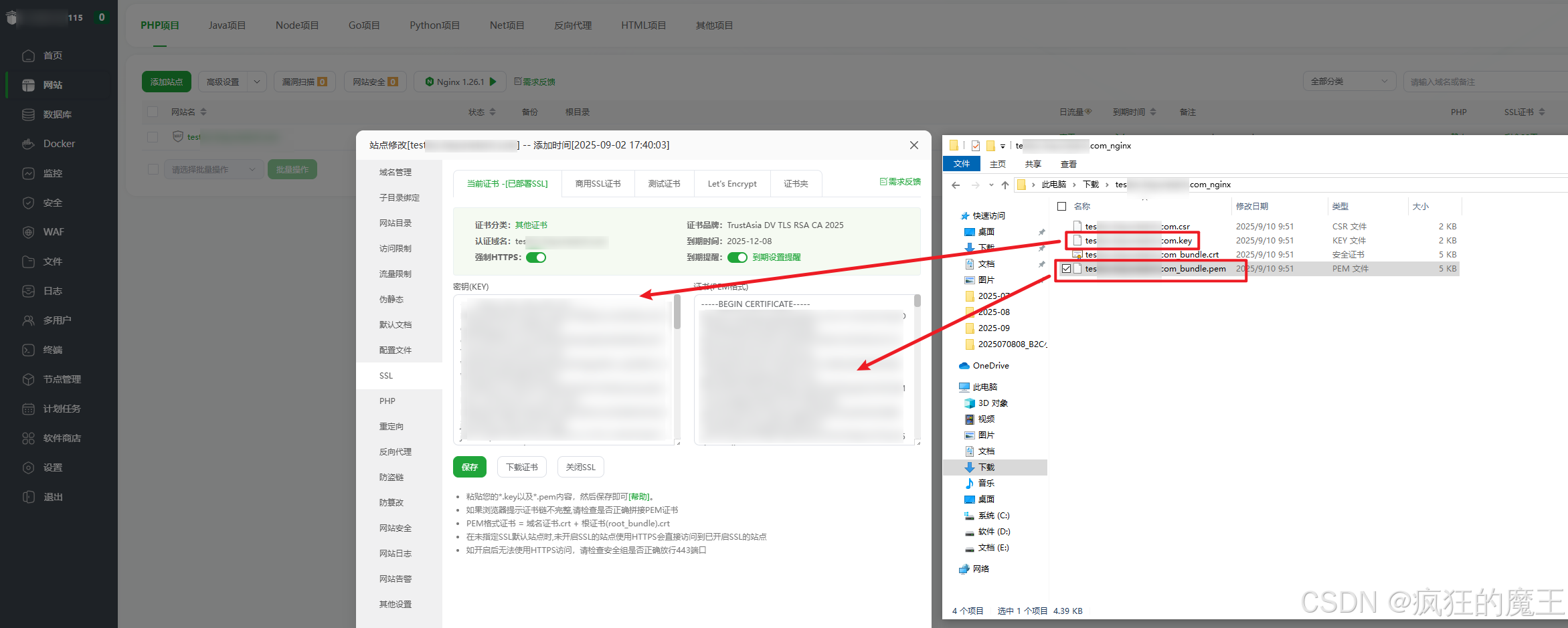Screen dimensions: 1568x628
Task: Switch to the Let's Encrypt tab
Action: (731, 183)
